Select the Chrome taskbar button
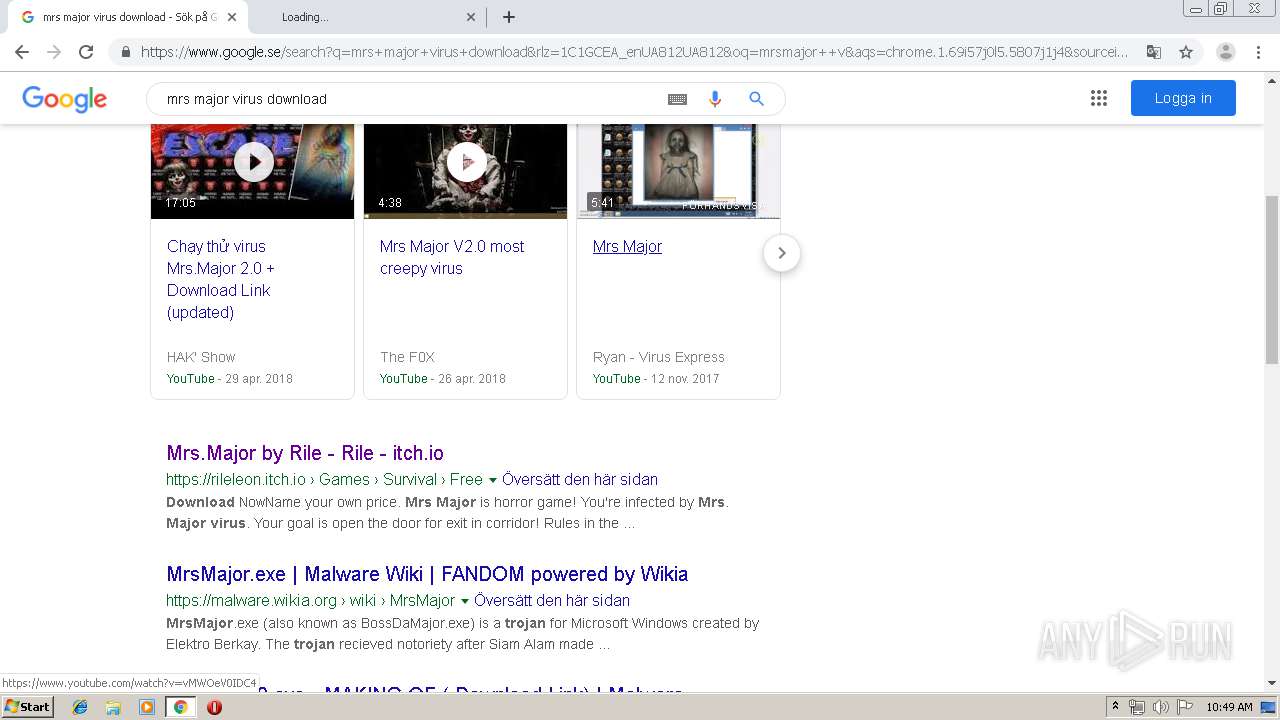1280x720 pixels. tap(180, 707)
